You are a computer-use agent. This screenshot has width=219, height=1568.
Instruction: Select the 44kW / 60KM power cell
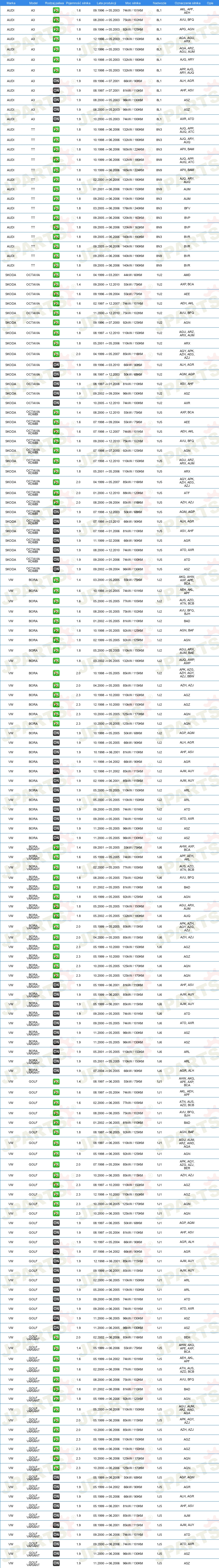[133, 275]
